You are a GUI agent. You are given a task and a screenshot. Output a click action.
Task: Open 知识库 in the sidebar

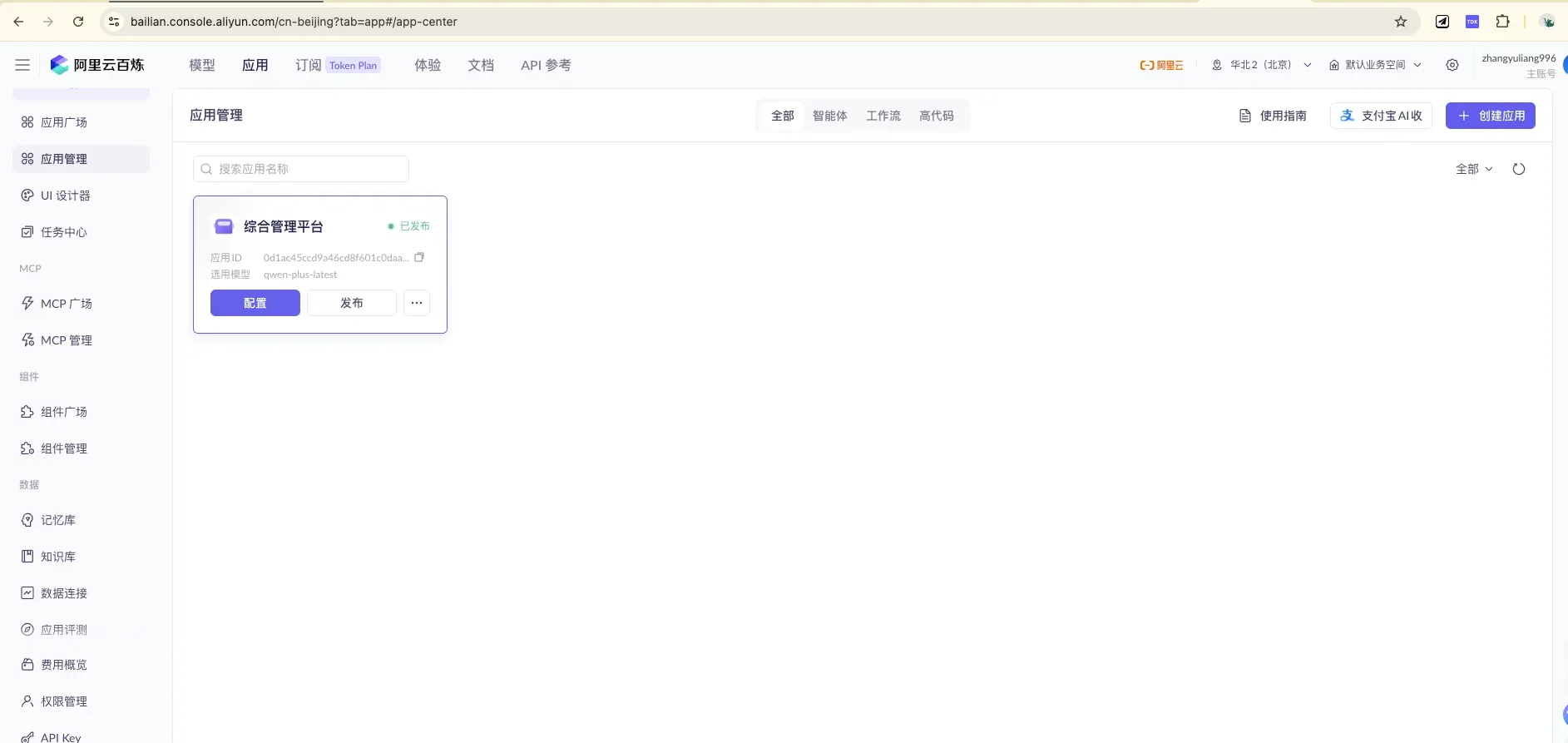[x=81, y=557]
